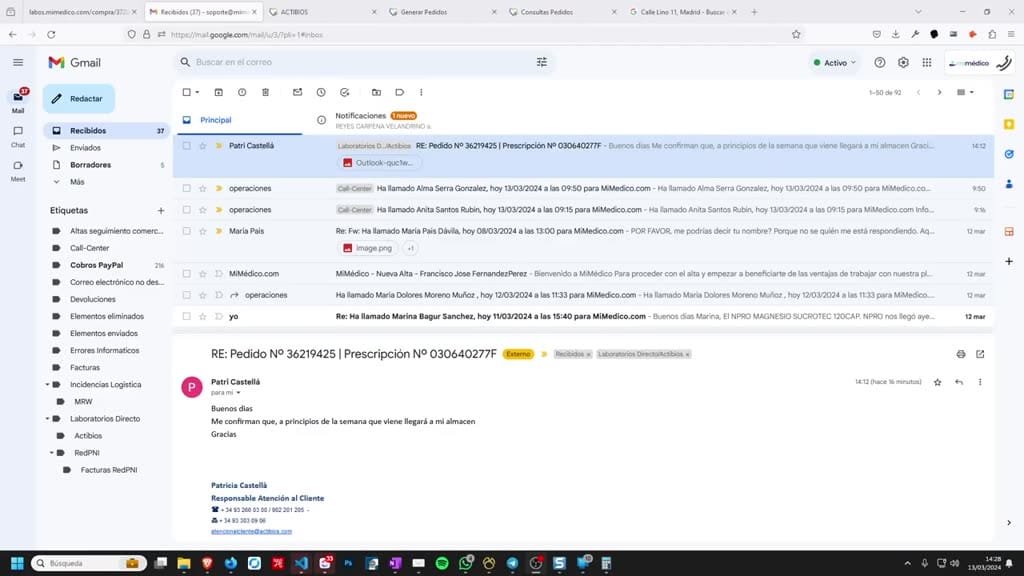Snooze the conversation

pos(321,92)
